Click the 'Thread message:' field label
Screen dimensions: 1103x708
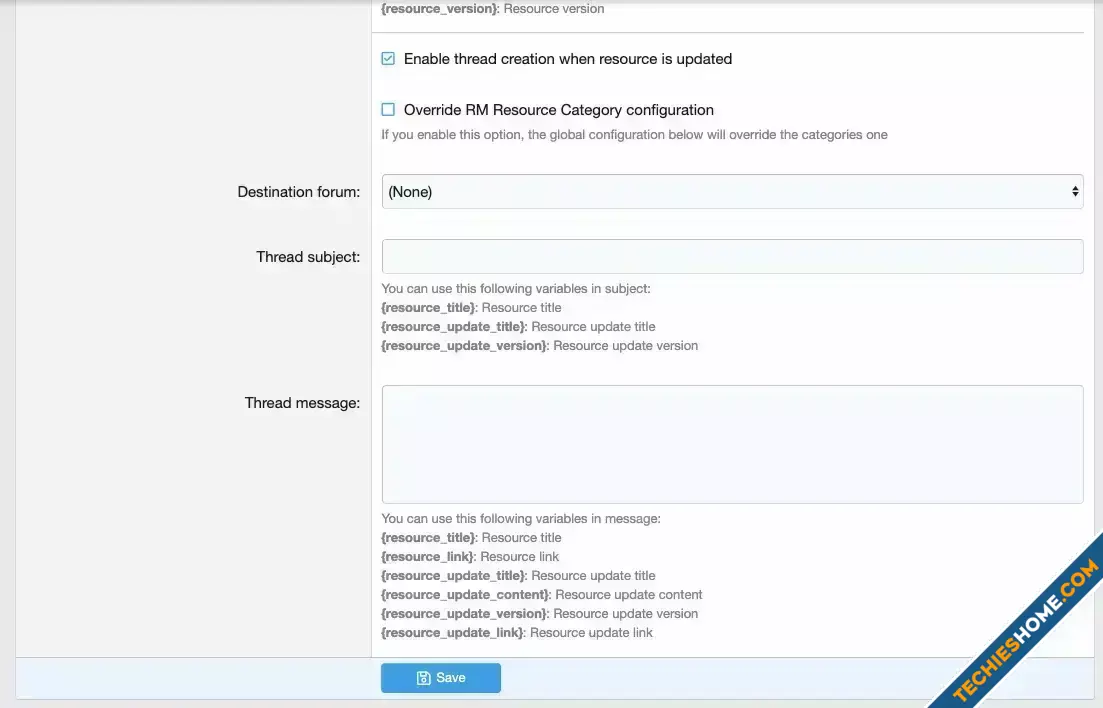pyautogui.click(x=302, y=403)
